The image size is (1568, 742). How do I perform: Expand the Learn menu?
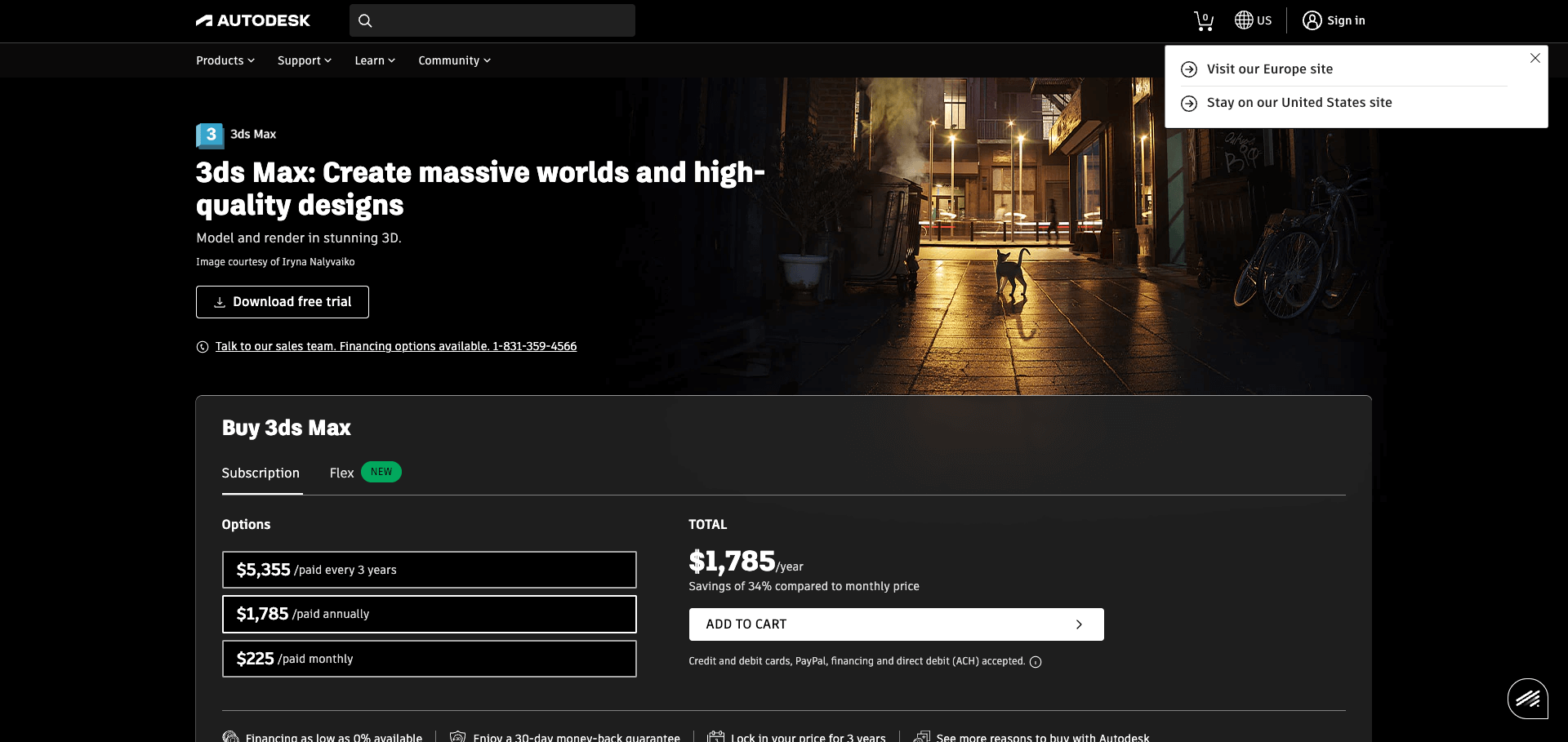coord(375,60)
